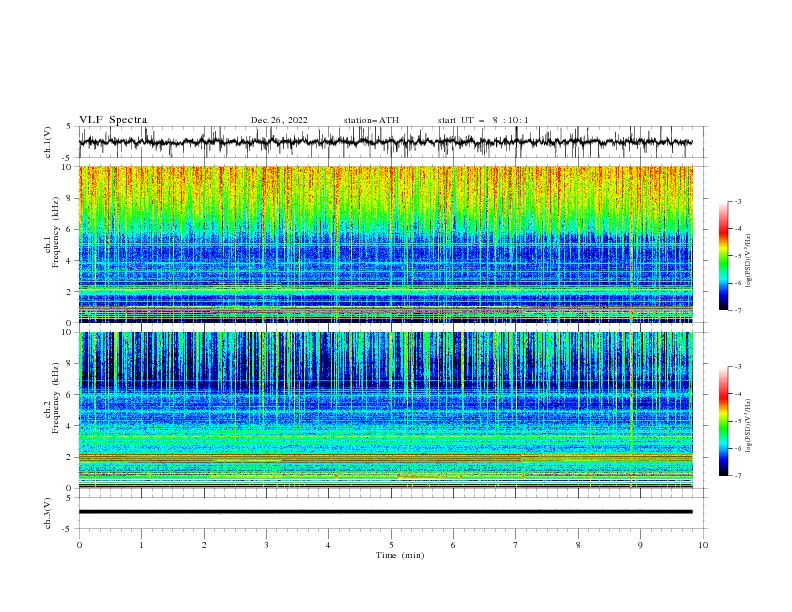This screenshot has height=612, width=792.
Task: Click the '-3' label on the ch.2 color bar
Action: pos(738,367)
